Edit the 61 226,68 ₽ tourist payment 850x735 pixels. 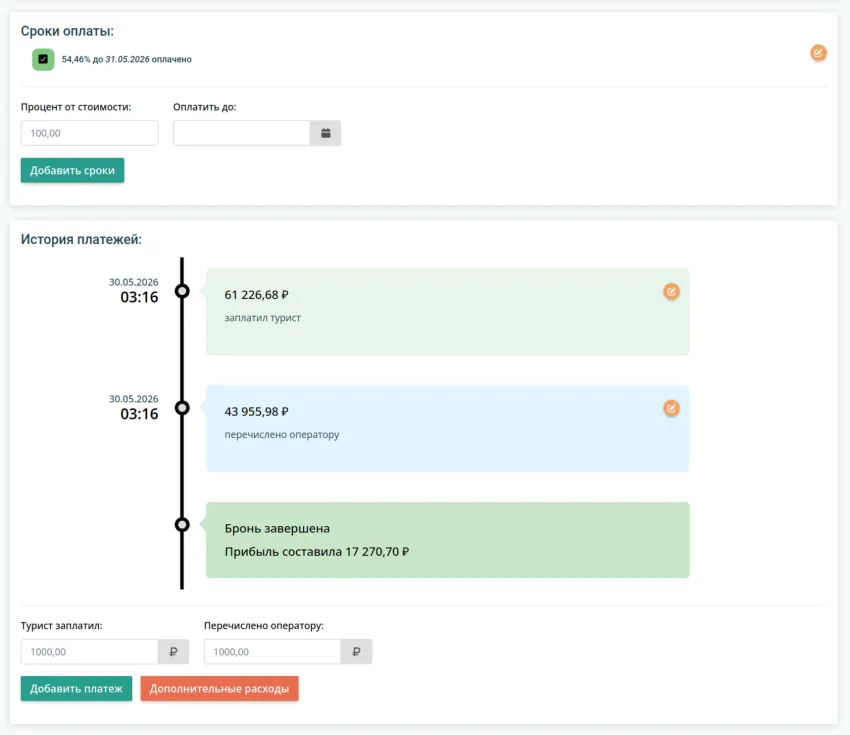(x=671, y=292)
